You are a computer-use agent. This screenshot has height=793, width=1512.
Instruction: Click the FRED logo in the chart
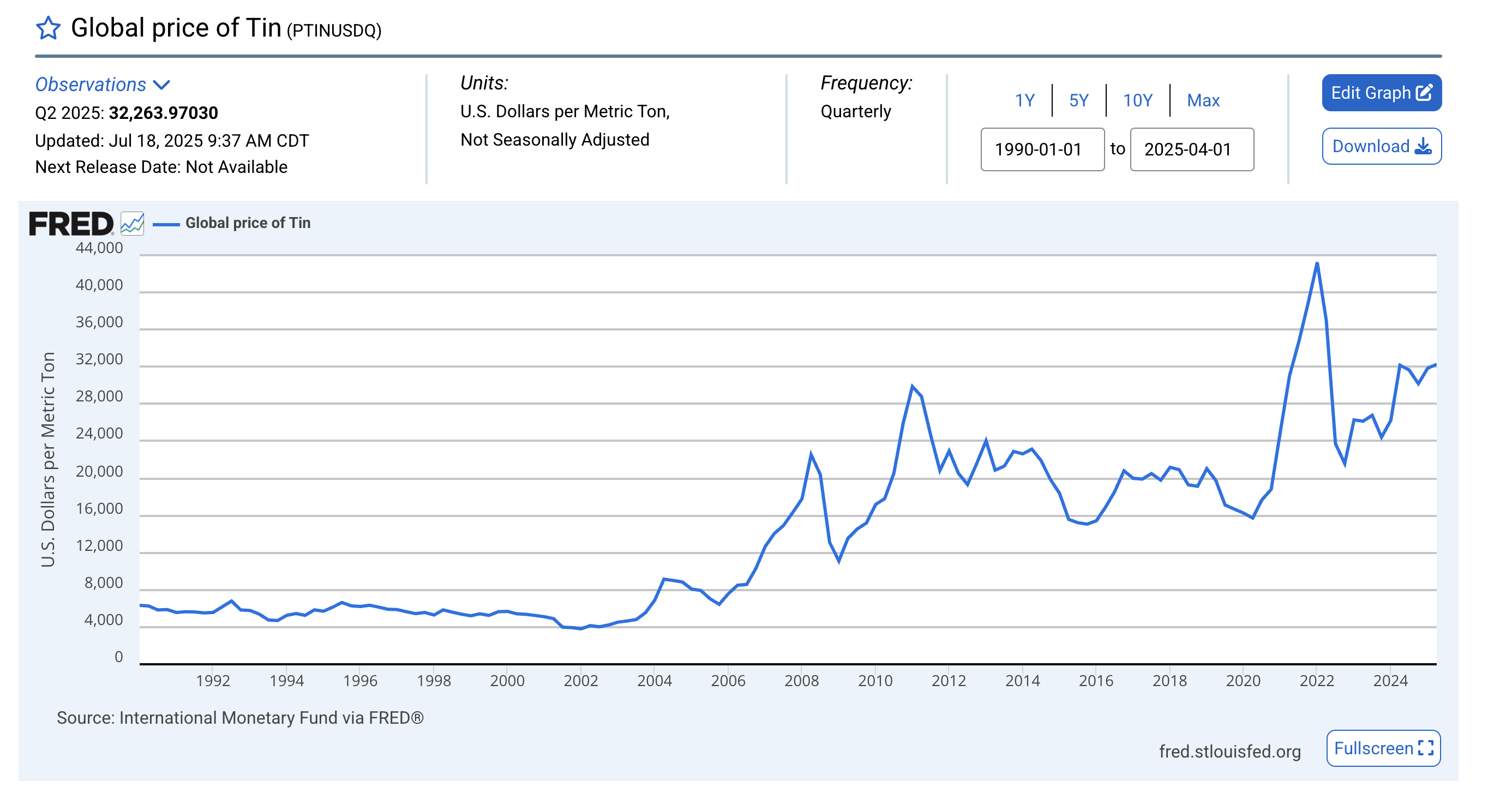[x=71, y=224]
